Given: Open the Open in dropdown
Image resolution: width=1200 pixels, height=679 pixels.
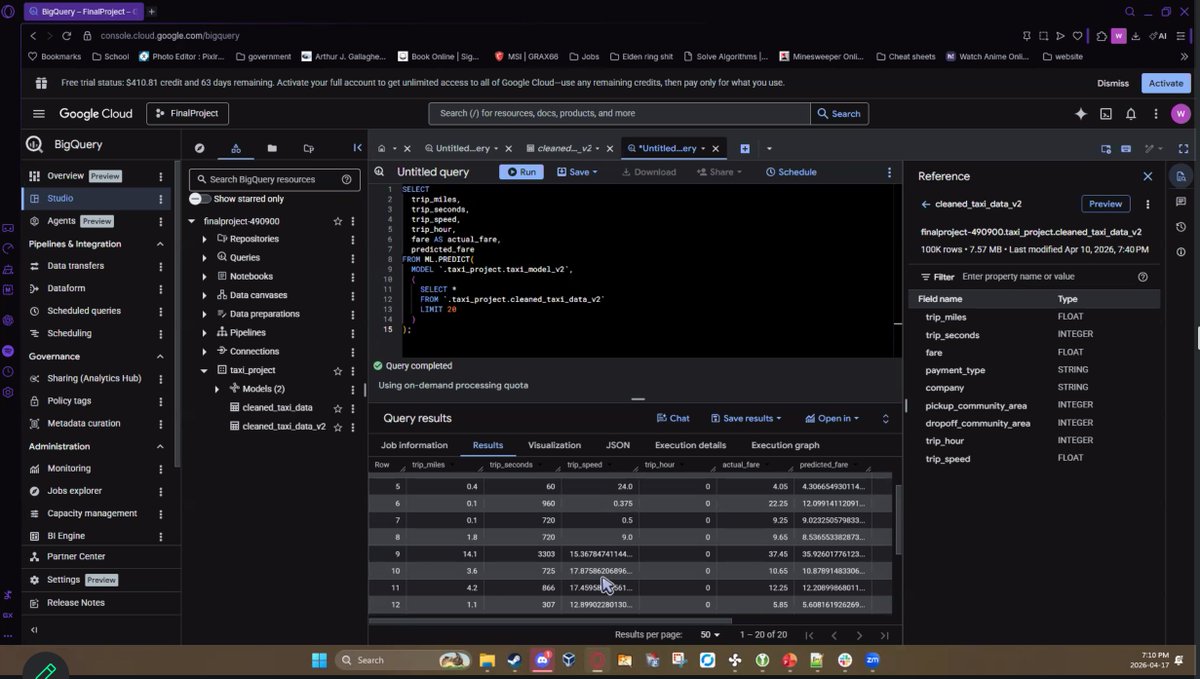Looking at the screenshot, I should [x=832, y=418].
